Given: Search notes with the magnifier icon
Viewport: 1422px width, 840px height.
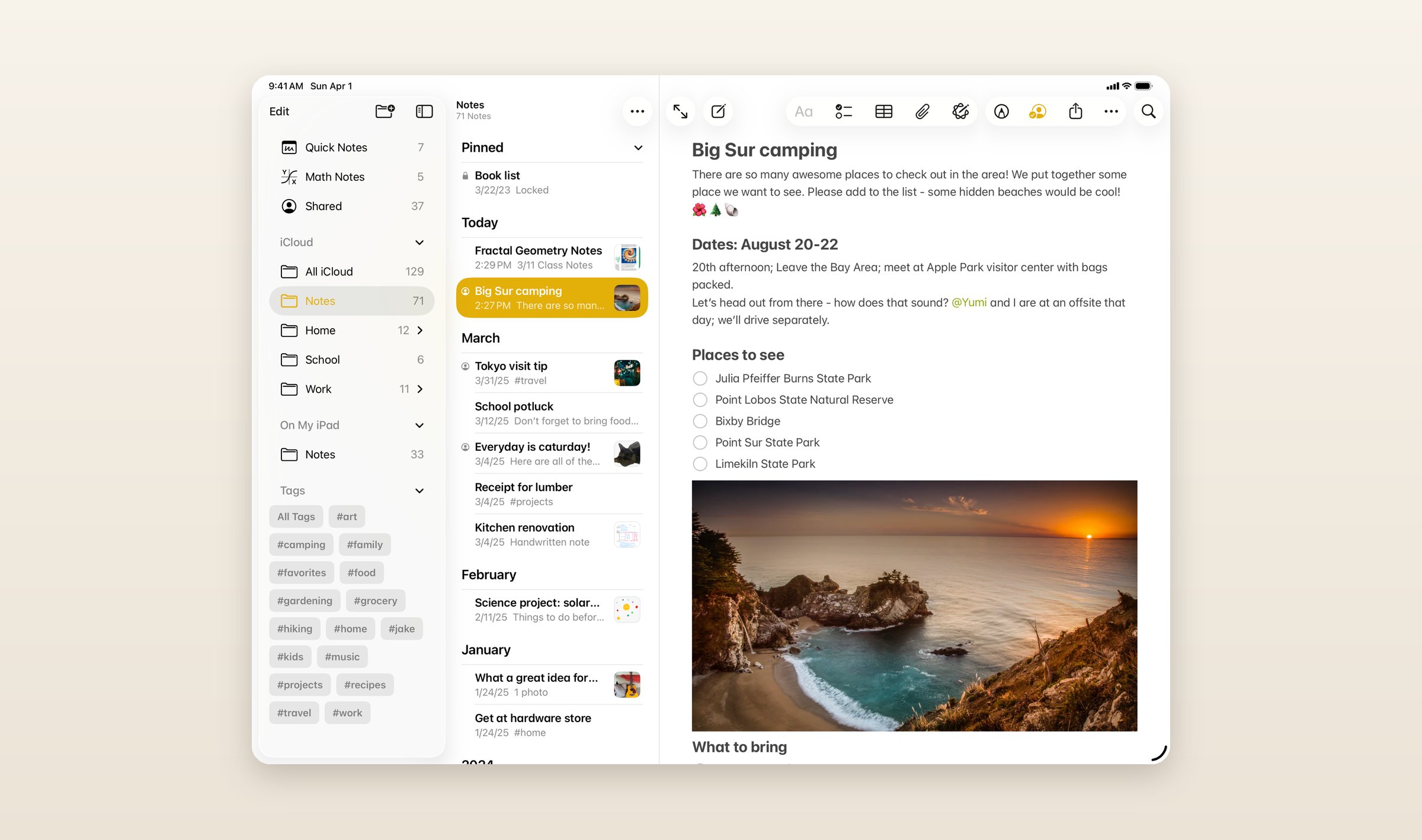Looking at the screenshot, I should 1148,111.
